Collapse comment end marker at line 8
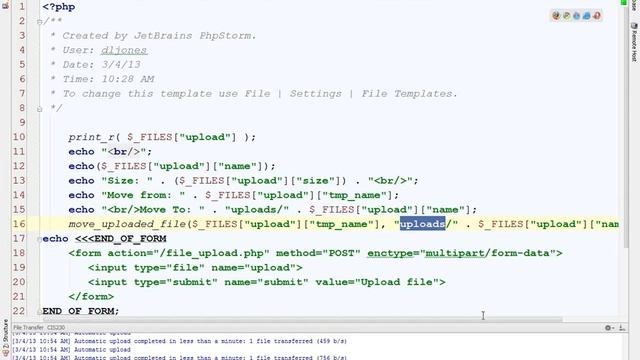The width and height of the screenshot is (640, 360). coord(39,109)
